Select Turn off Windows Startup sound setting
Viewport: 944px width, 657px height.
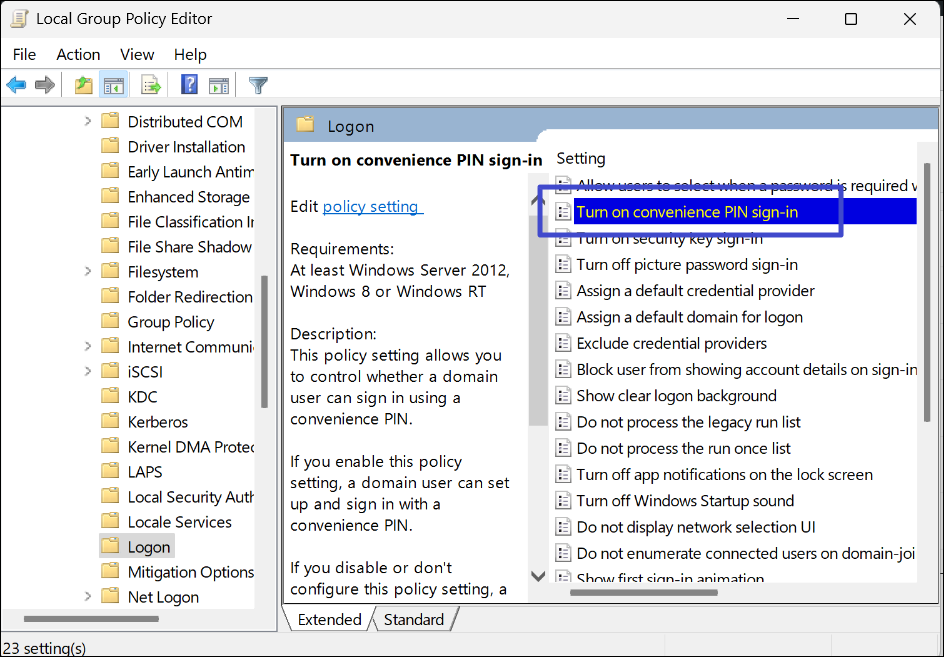click(685, 501)
